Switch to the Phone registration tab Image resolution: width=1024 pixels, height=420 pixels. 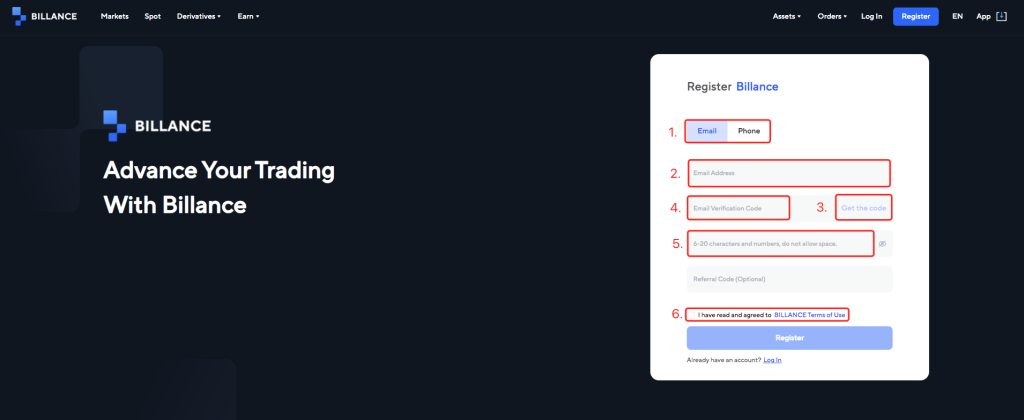(749, 131)
